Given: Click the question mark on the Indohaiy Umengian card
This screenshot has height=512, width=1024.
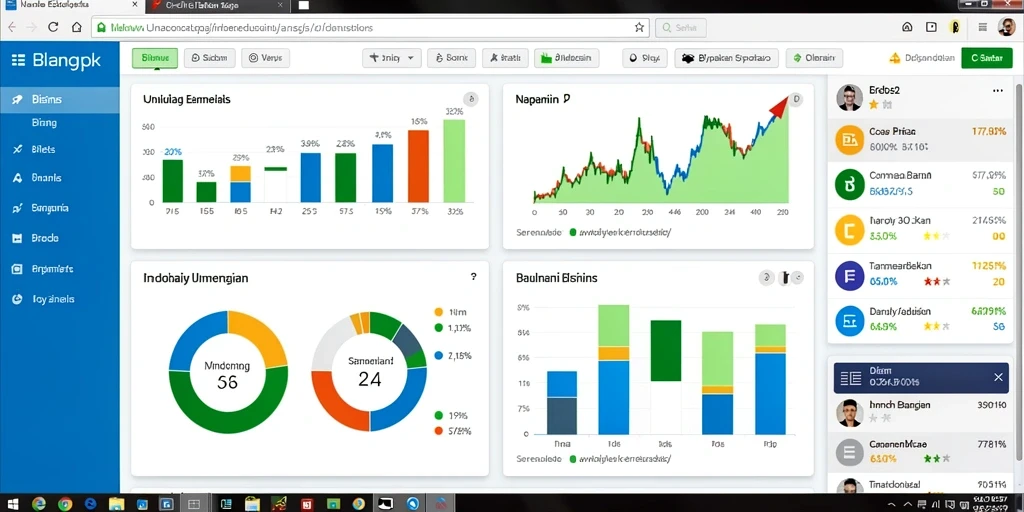Looking at the screenshot, I should pyautogui.click(x=473, y=277).
